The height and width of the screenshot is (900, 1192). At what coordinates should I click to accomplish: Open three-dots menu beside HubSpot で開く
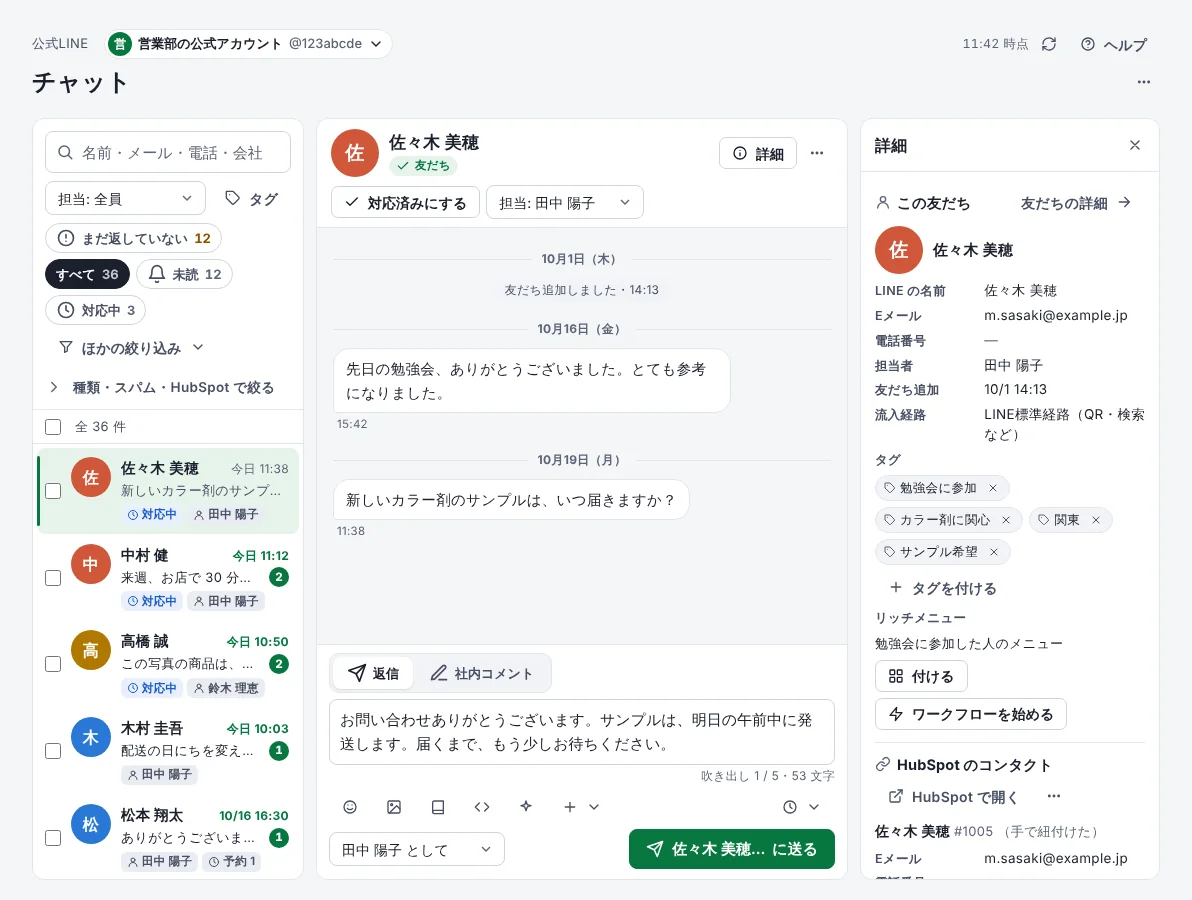pos(1054,797)
